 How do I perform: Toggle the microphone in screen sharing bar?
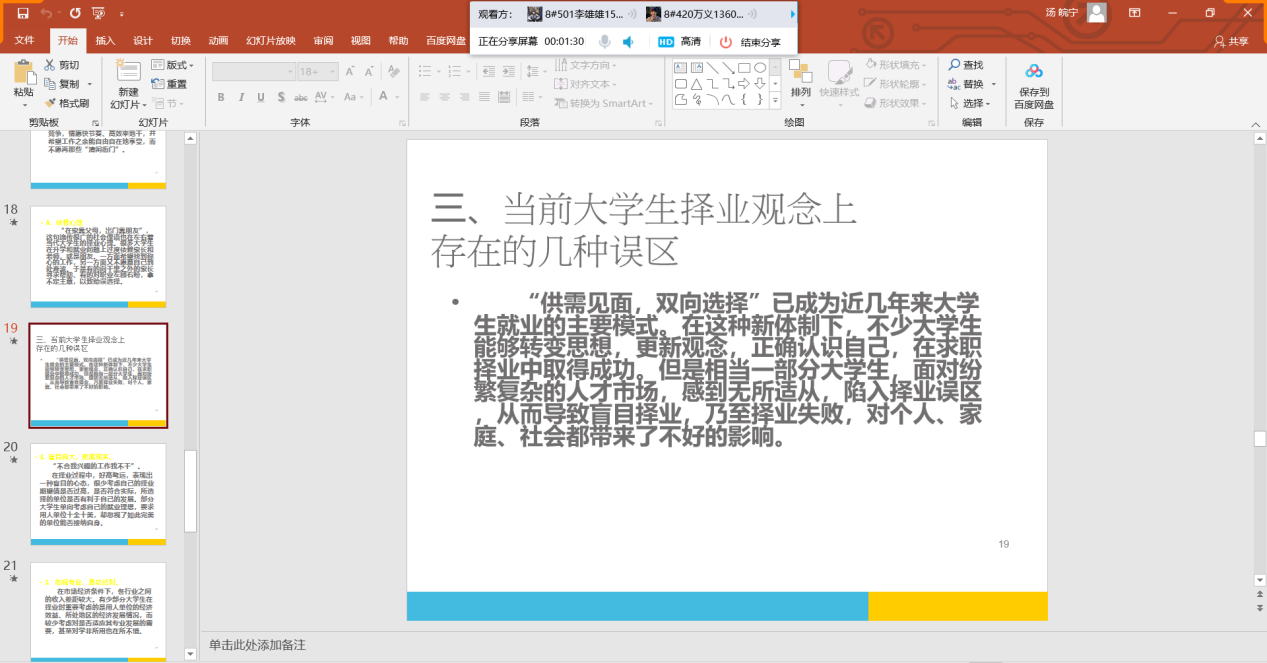click(x=605, y=42)
